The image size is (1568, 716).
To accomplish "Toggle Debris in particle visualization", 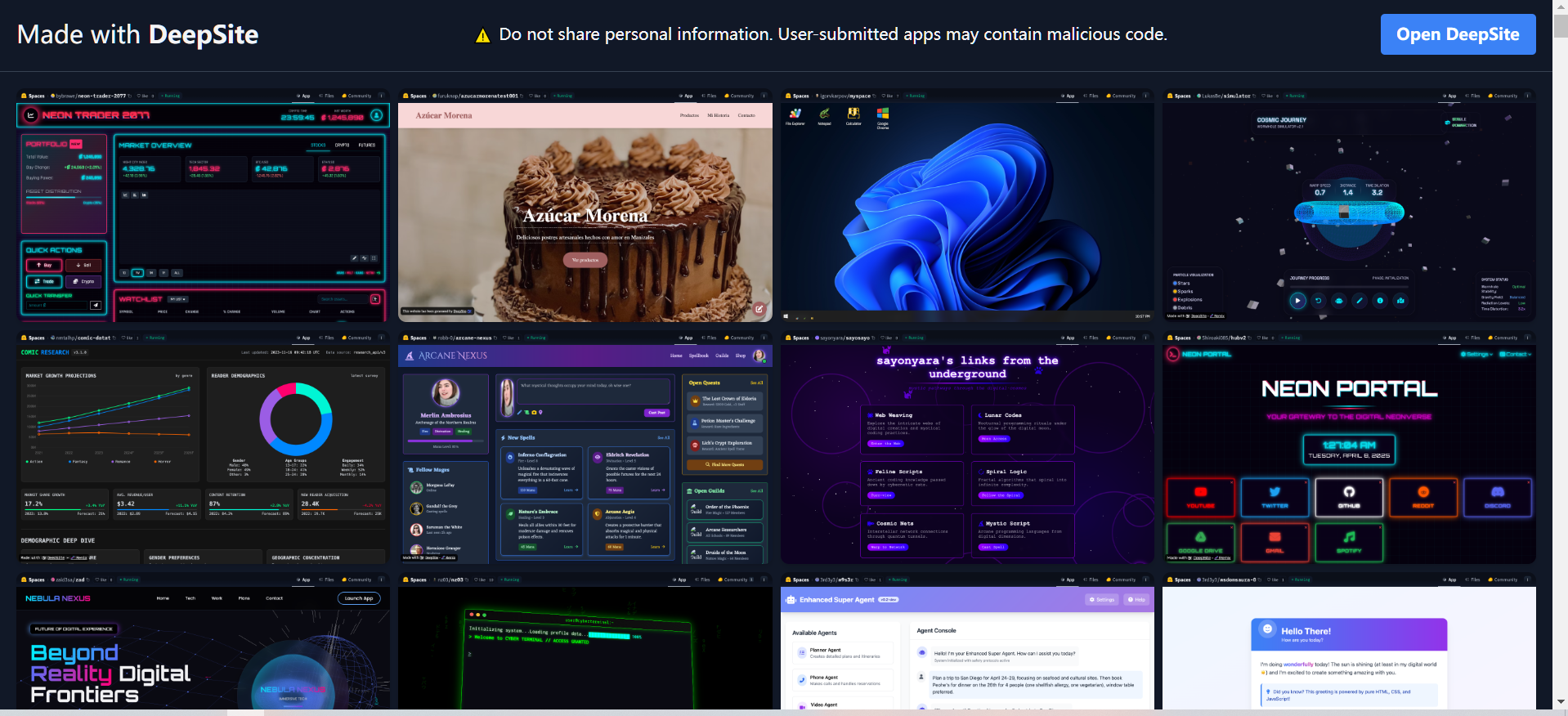I will click(x=1183, y=307).
